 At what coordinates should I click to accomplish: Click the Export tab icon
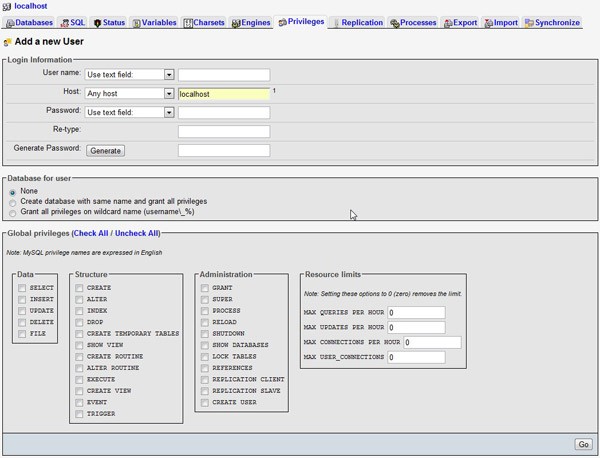click(448, 23)
